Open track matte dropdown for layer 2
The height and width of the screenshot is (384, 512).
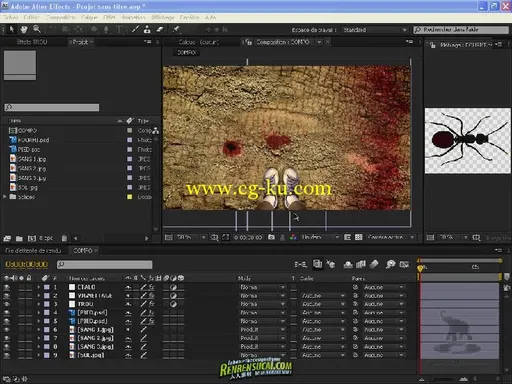point(323,296)
